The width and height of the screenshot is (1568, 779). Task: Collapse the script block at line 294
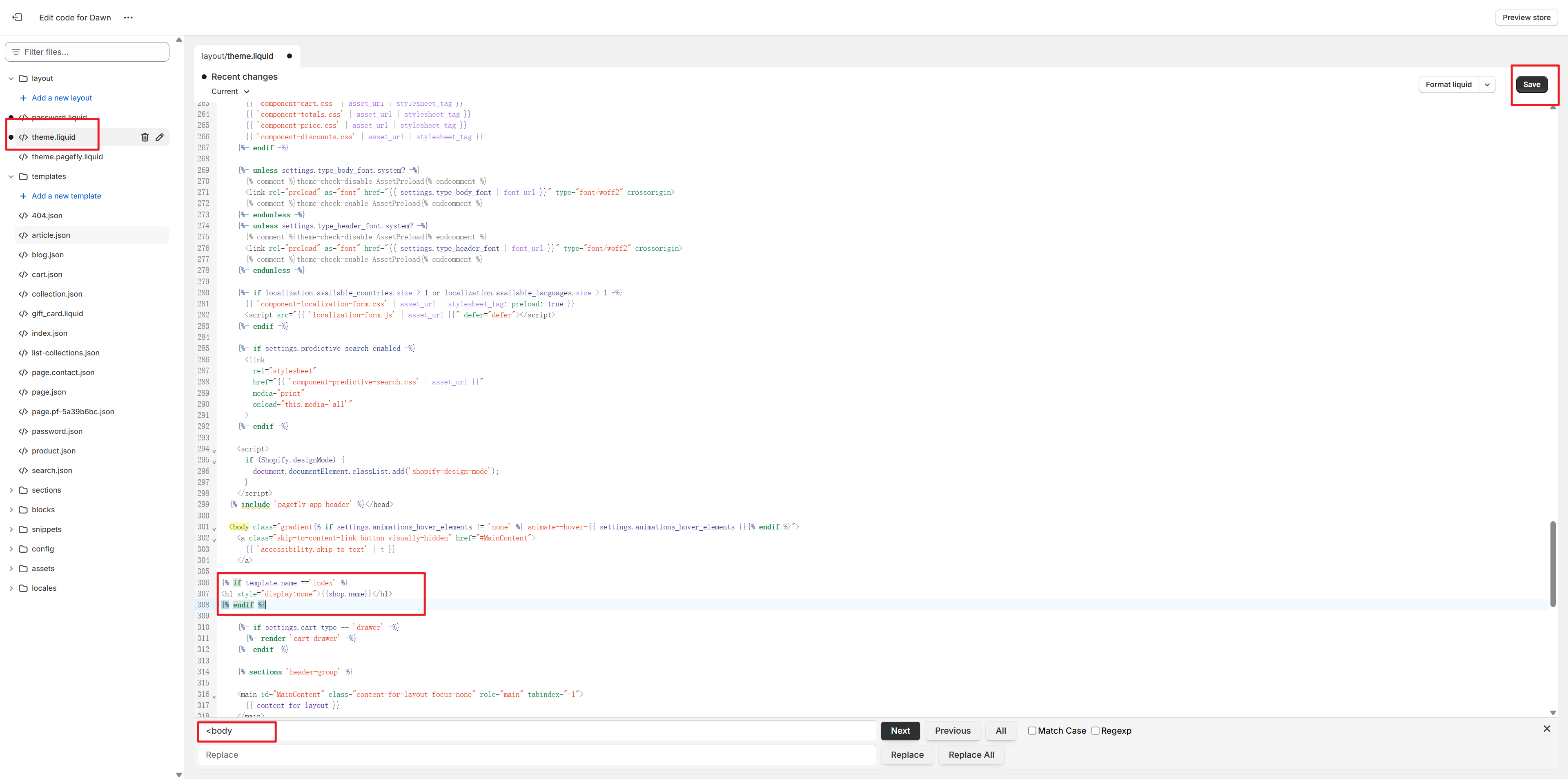pyautogui.click(x=214, y=451)
